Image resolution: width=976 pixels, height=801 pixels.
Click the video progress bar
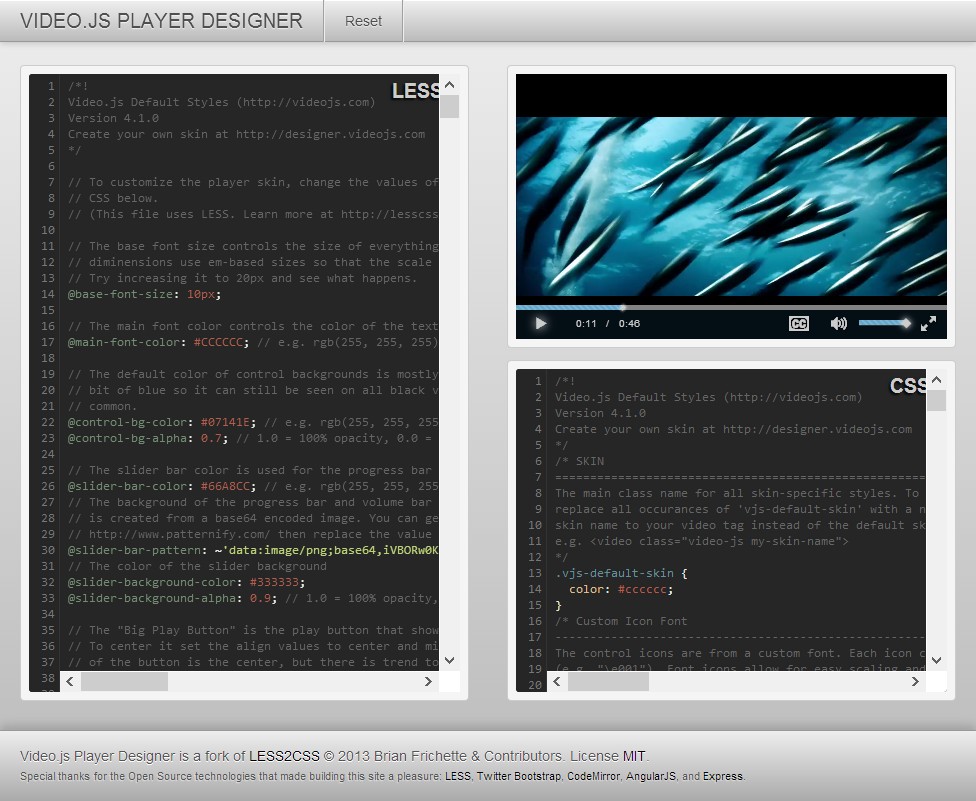point(731,307)
